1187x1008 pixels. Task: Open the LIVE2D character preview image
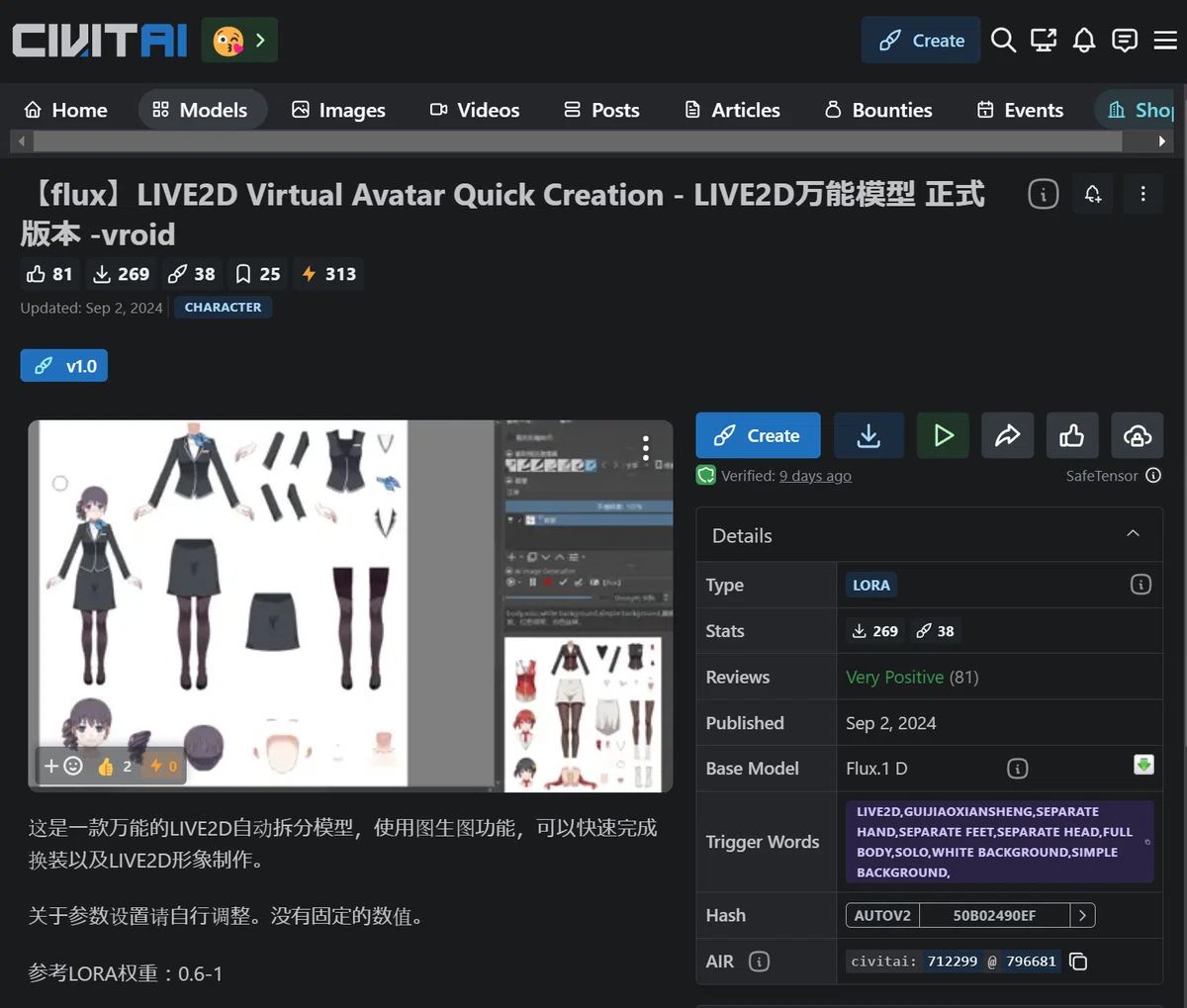(x=350, y=605)
